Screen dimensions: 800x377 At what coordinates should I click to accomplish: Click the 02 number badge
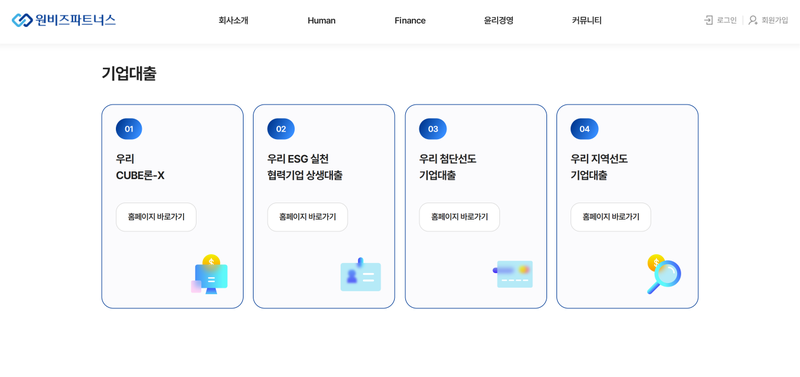281,129
